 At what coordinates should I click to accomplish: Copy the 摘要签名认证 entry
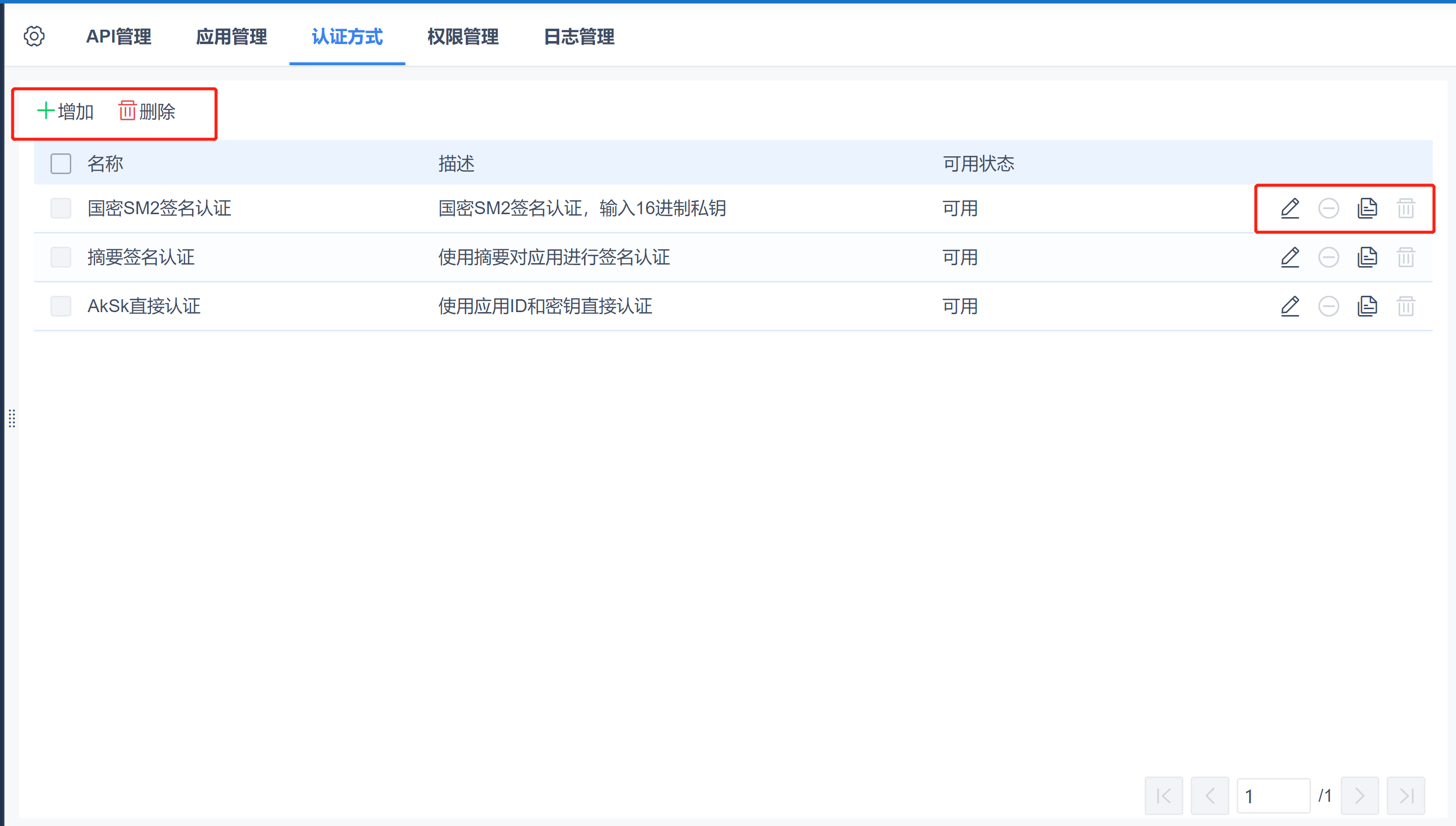point(1367,257)
